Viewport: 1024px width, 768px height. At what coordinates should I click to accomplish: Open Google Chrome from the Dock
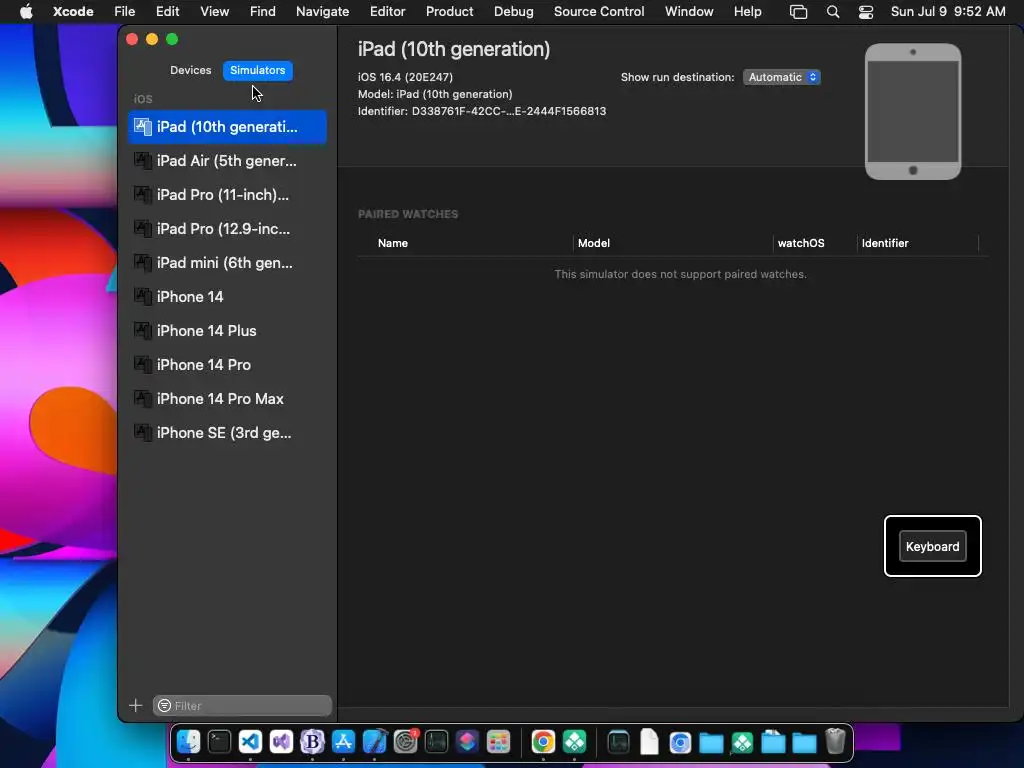pyautogui.click(x=543, y=742)
